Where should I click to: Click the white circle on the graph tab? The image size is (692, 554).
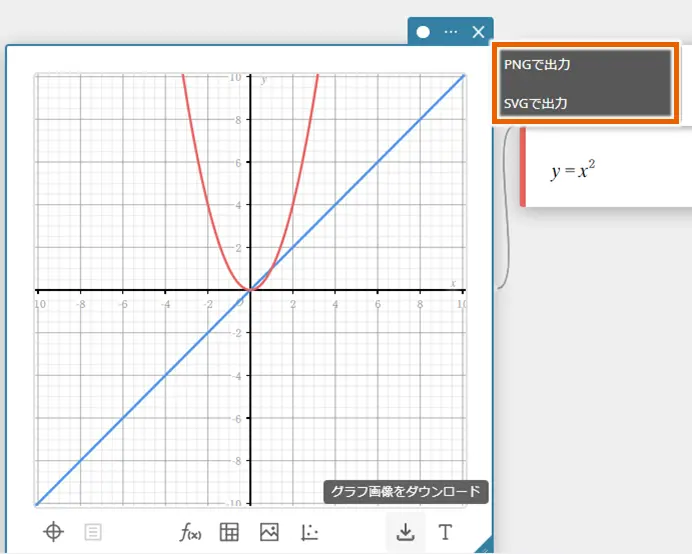pos(423,32)
